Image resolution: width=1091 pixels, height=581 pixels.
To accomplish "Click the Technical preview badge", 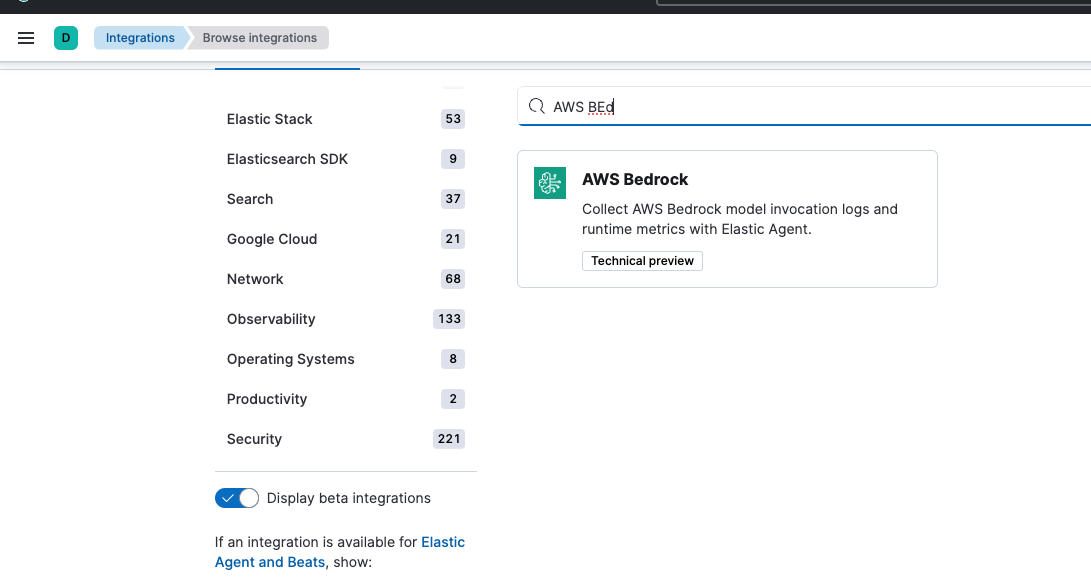I will (642, 261).
